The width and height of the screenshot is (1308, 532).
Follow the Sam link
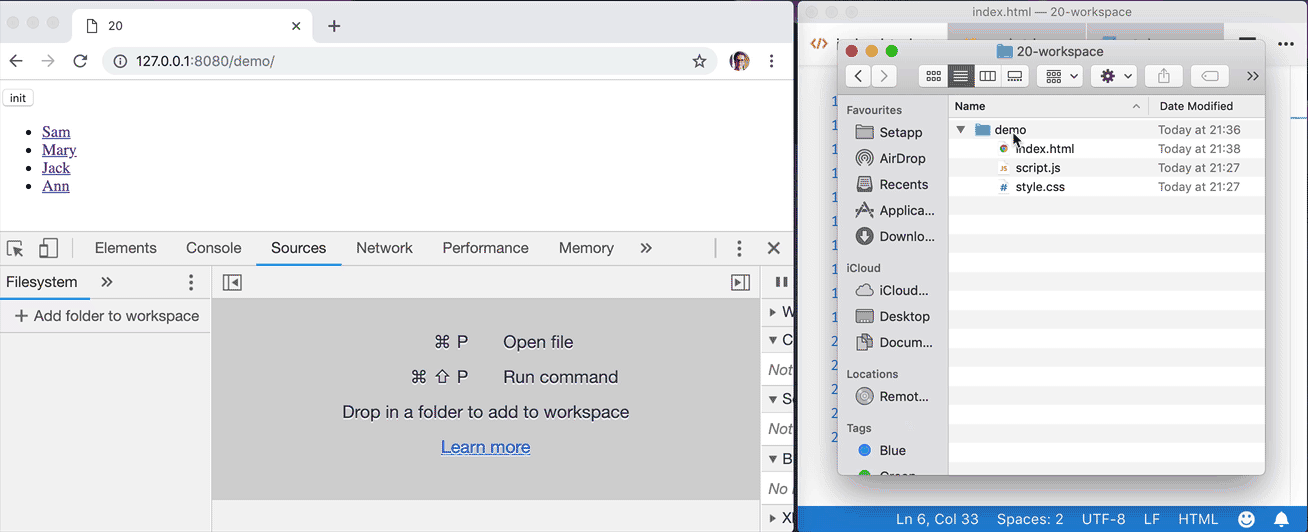56,132
